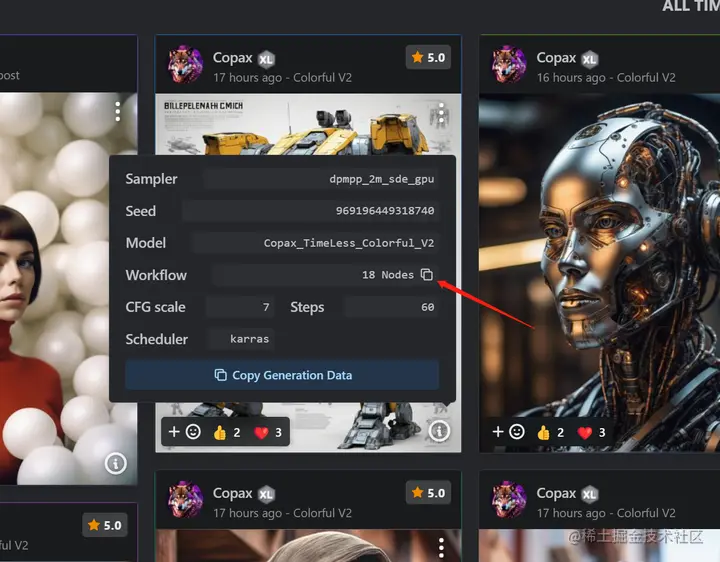Open three-dot menu on bottom middle image
The height and width of the screenshot is (562, 720).
click(x=441, y=548)
